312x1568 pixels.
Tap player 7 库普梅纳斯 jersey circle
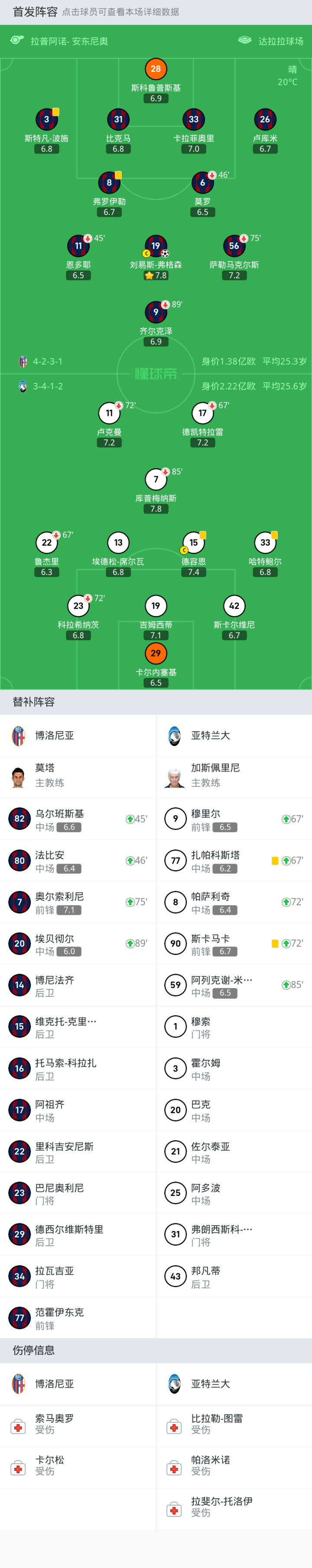tap(156, 479)
